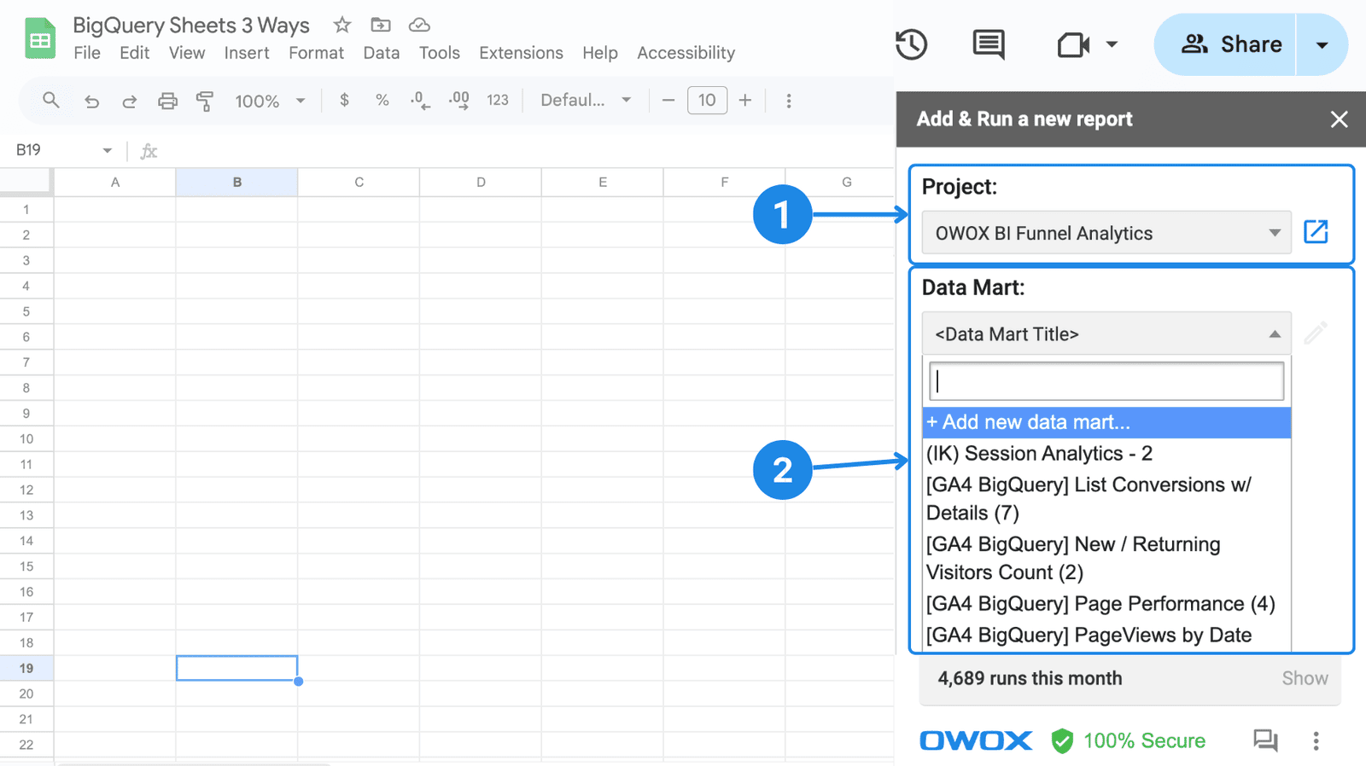The image size is (1366, 766).
Task: Select New / Returning Visitors Count (2)
Action: (1106, 558)
